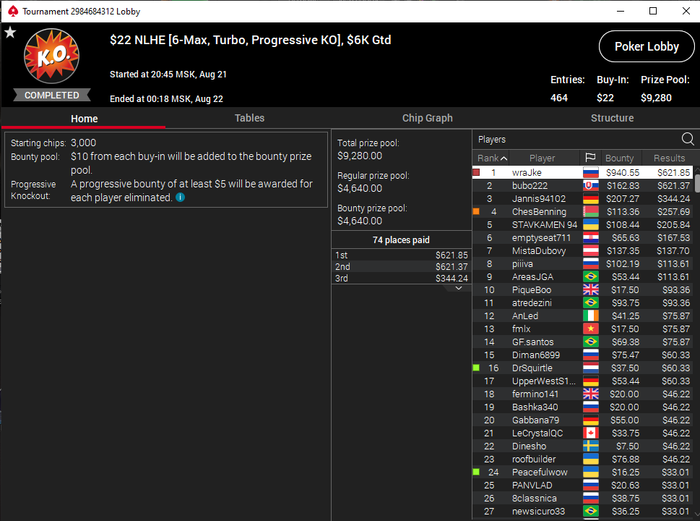The width and height of the screenshot is (700, 521).
Task: Switch to the Tables tab
Action: pyautogui.click(x=250, y=118)
